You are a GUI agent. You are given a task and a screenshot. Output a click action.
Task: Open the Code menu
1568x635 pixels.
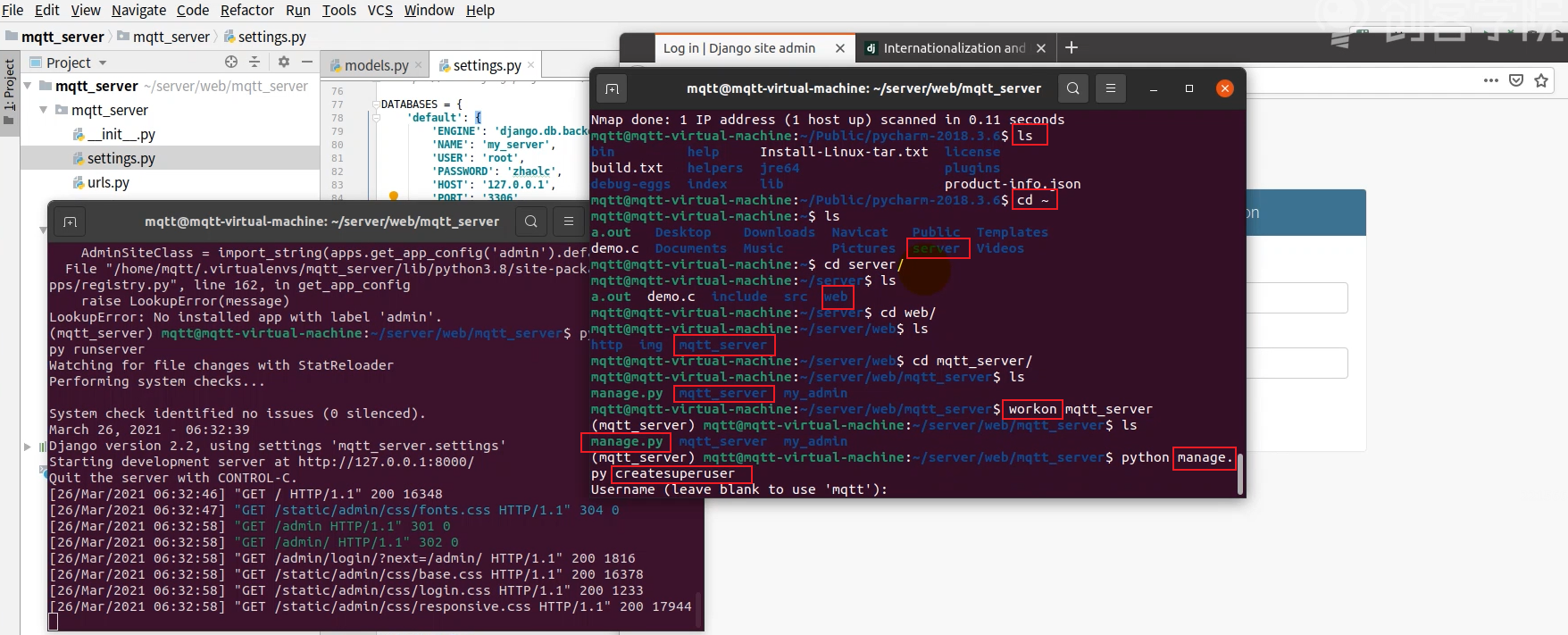point(193,10)
